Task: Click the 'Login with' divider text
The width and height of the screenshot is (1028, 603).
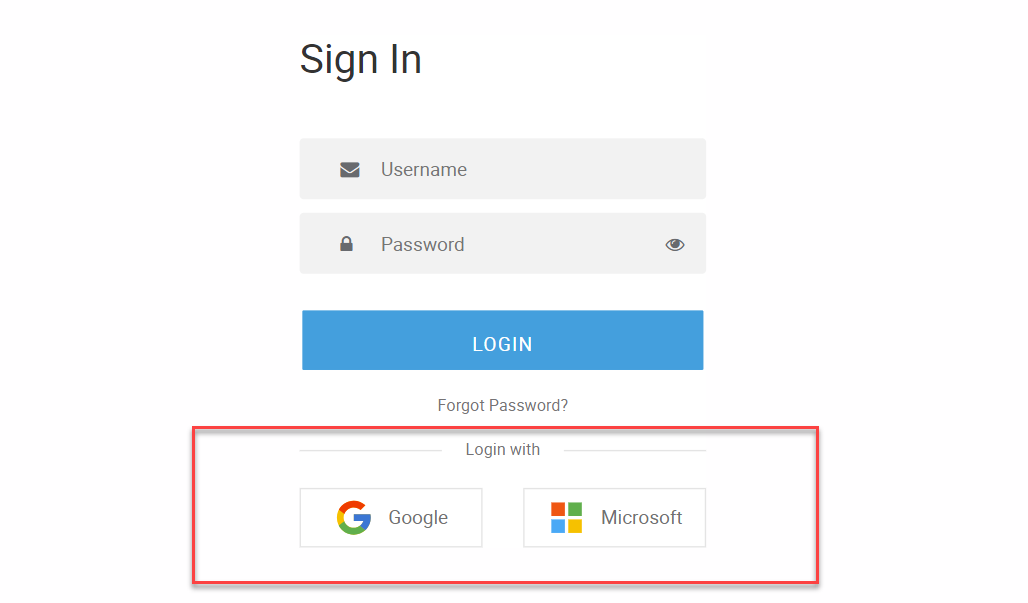Action: pos(503,450)
